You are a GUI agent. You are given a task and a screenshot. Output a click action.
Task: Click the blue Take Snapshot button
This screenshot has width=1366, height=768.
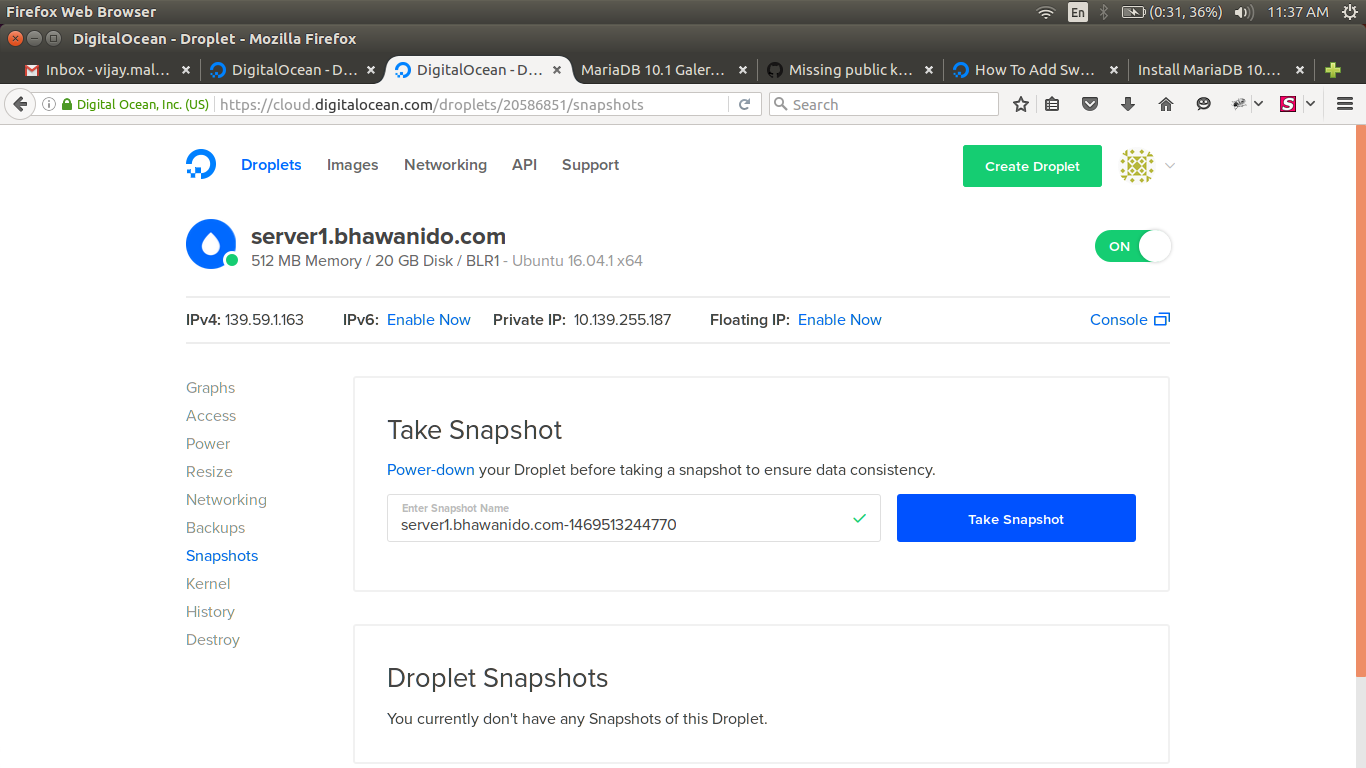click(1016, 518)
